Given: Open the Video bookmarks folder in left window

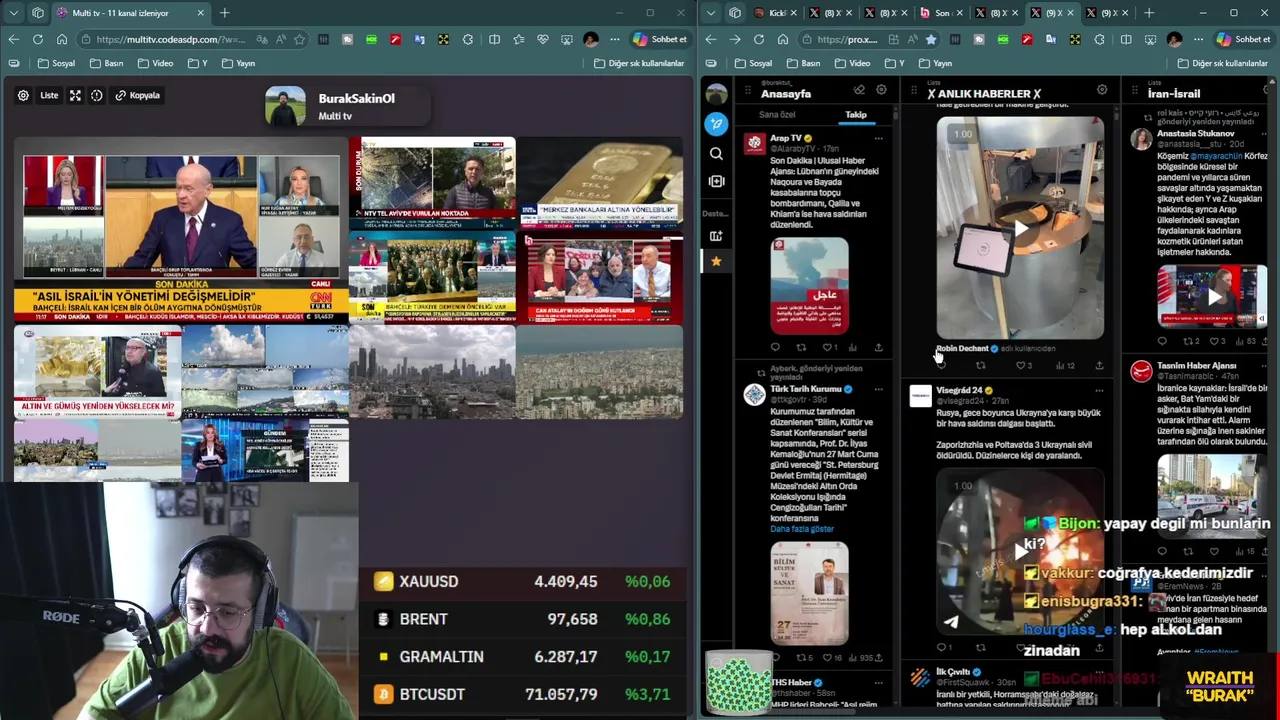Looking at the screenshot, I should 155,63.
